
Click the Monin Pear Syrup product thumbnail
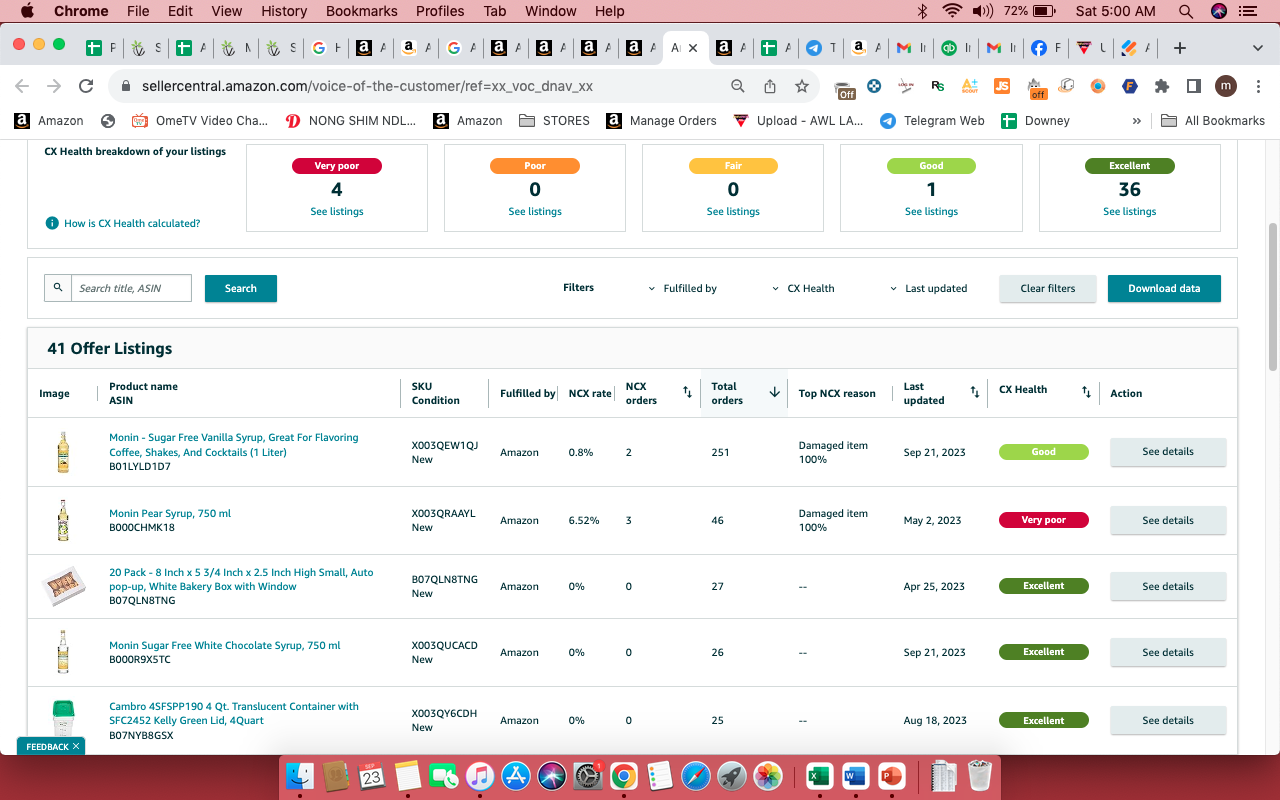[63, 520]
